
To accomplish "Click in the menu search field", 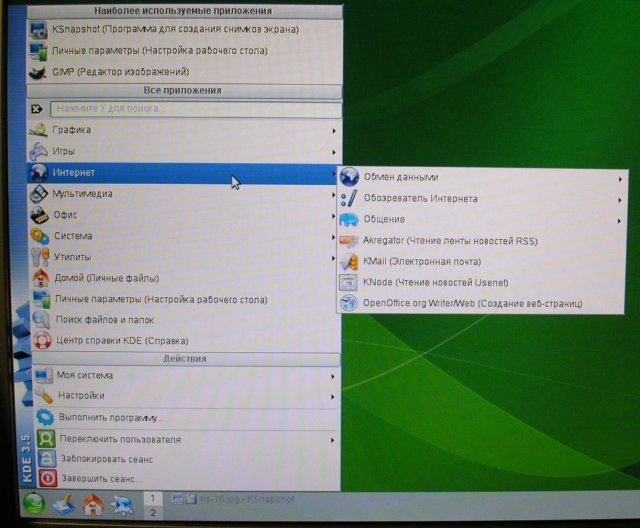I will coord(196,109).
